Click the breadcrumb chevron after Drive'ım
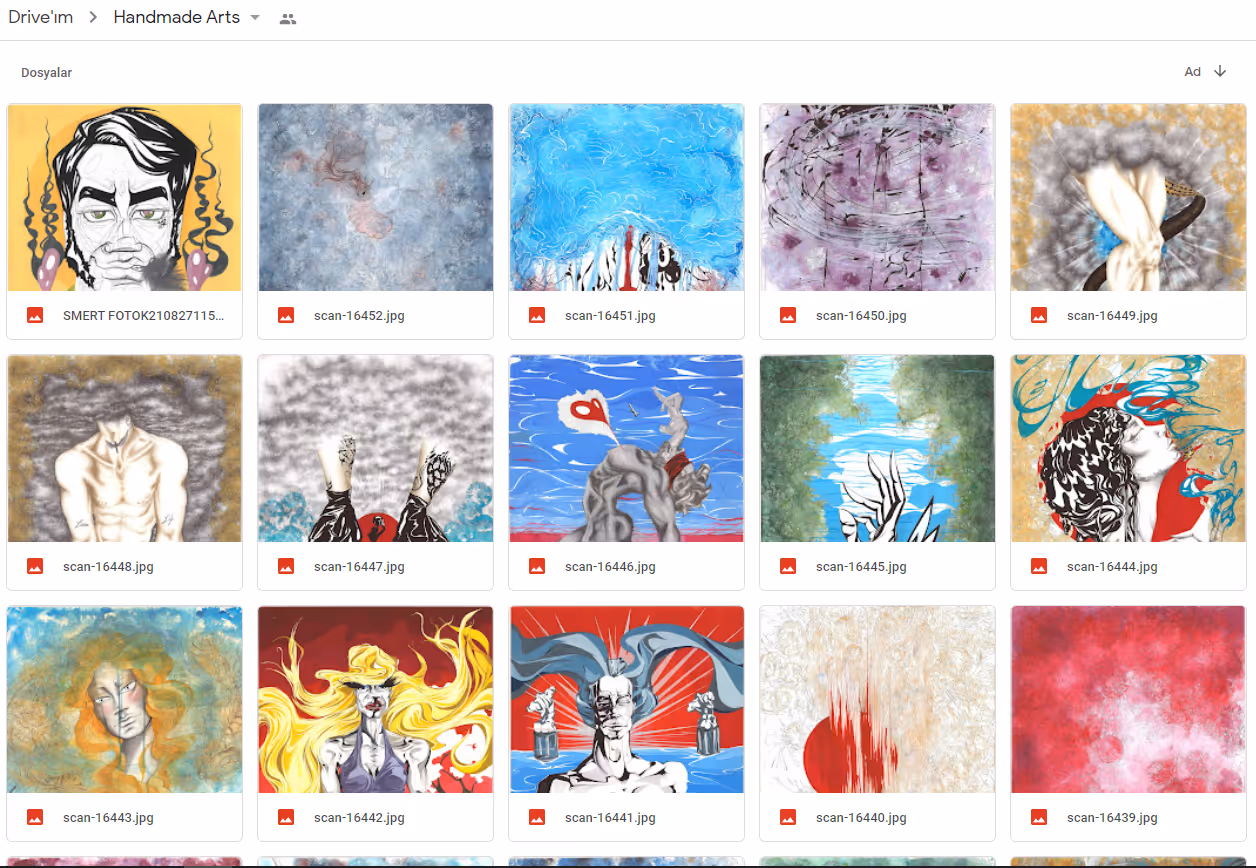The image size is (1256, 868). [x=93, y=18]
